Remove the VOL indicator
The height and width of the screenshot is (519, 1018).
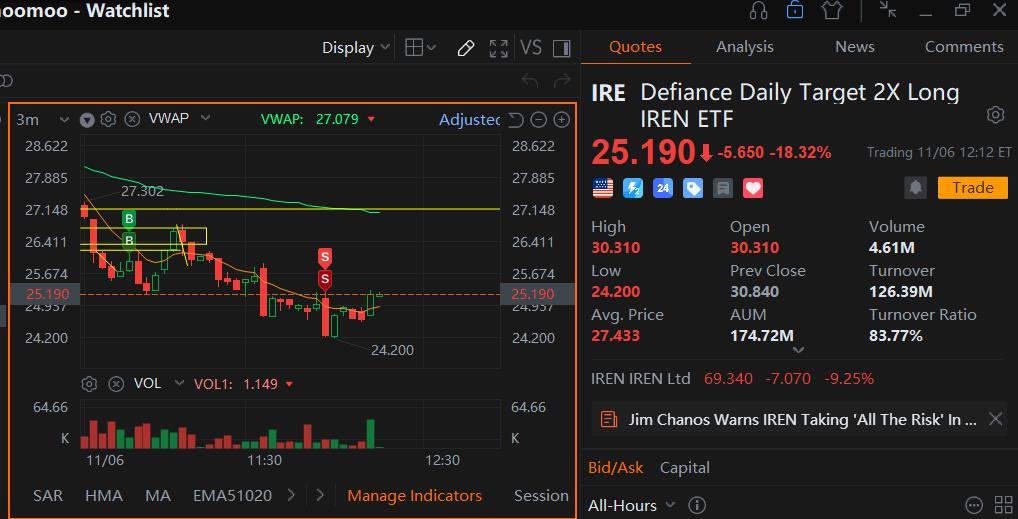pyautogui.click(x=116, y=384)
